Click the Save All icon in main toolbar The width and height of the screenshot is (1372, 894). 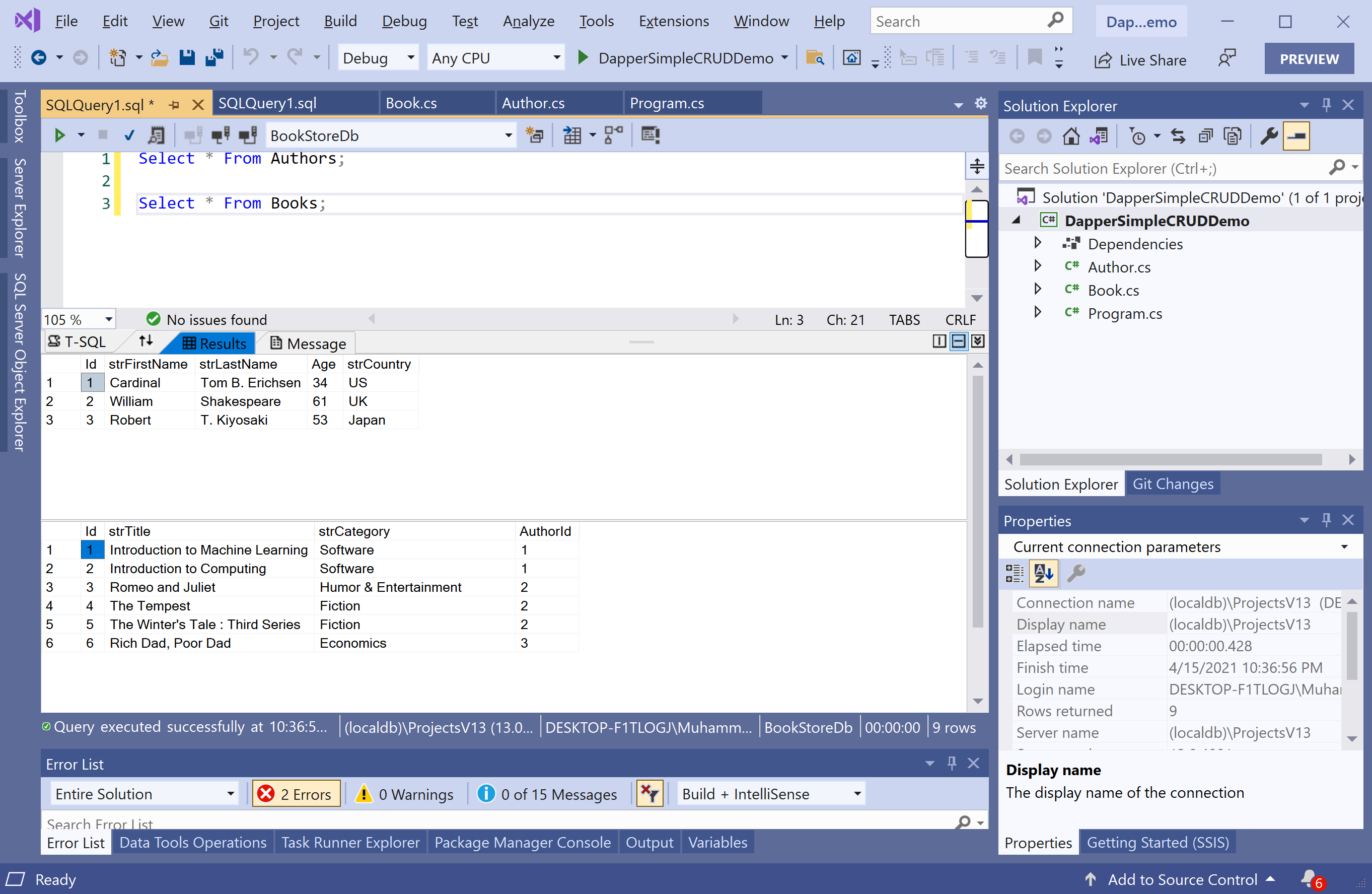214,58
